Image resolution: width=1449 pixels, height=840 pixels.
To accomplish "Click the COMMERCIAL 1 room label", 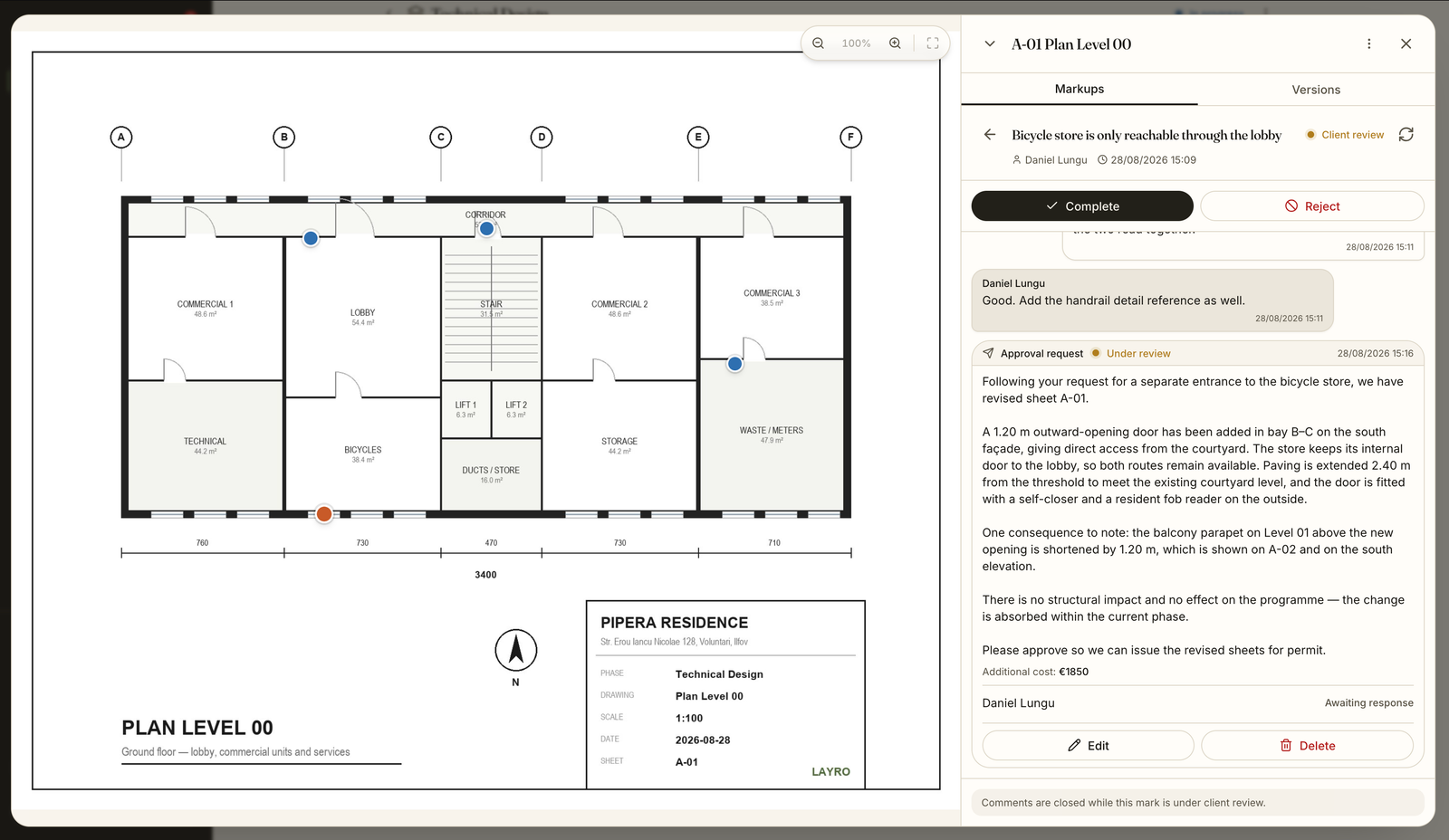I will (x=205, y=304).
